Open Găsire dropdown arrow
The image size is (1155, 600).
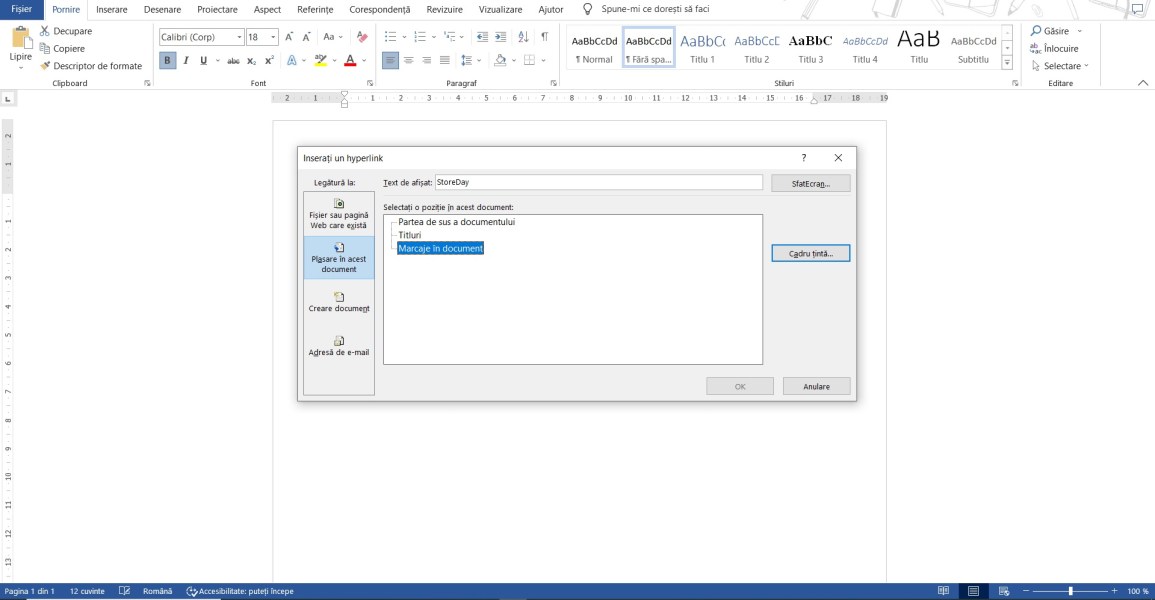[1080, 31]
